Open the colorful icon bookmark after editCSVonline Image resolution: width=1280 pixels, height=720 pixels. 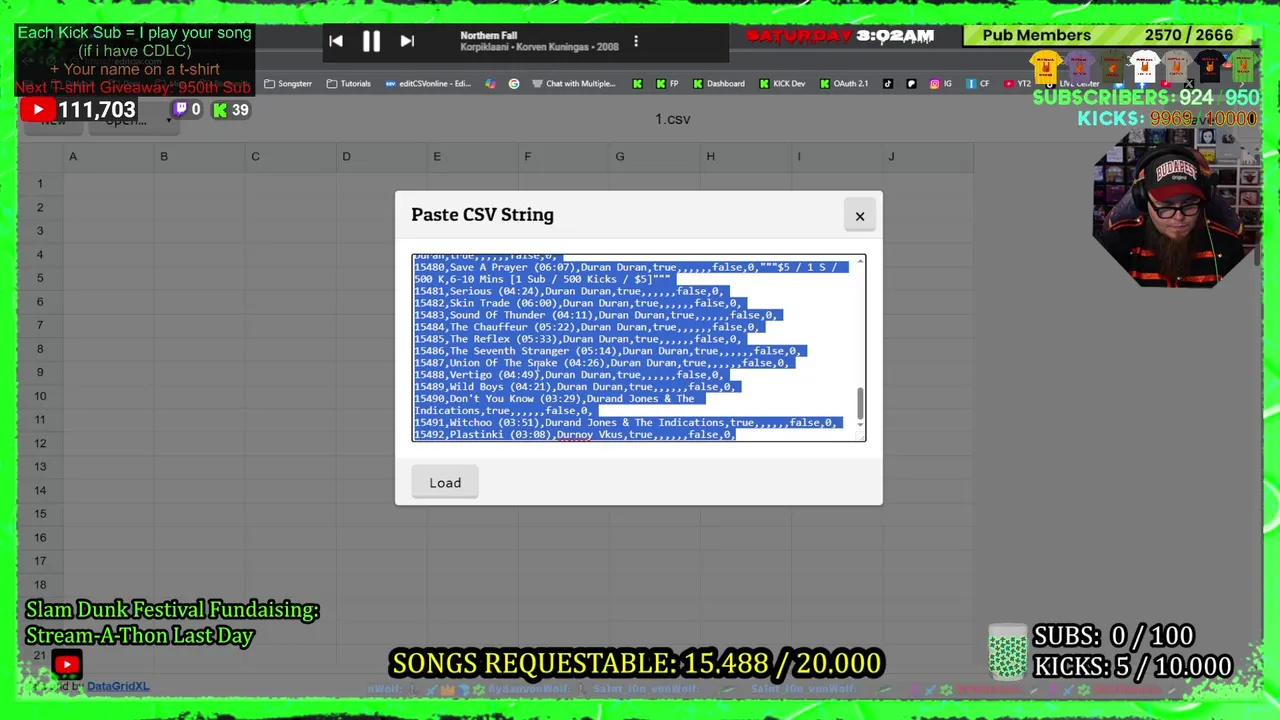490,84
